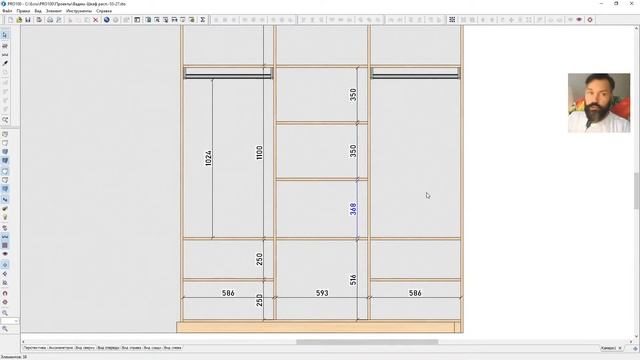Screen dimensions: 640x360
Task: Click the horizontal scrollbar thumb
Action: (x=367, y=342)
